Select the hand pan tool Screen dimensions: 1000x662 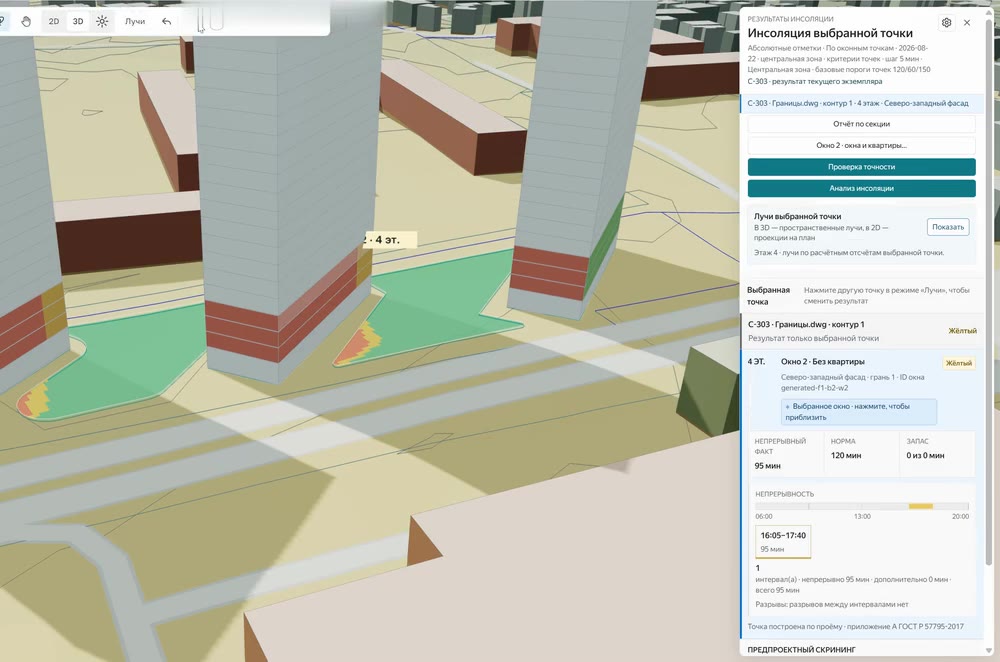(26, 22)
